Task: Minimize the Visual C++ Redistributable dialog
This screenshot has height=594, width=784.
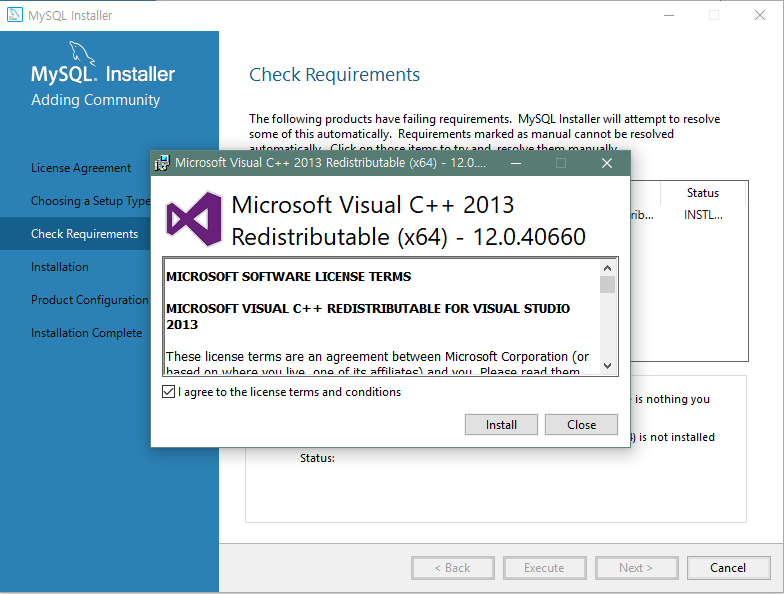Action: click(x=516, y=163)
